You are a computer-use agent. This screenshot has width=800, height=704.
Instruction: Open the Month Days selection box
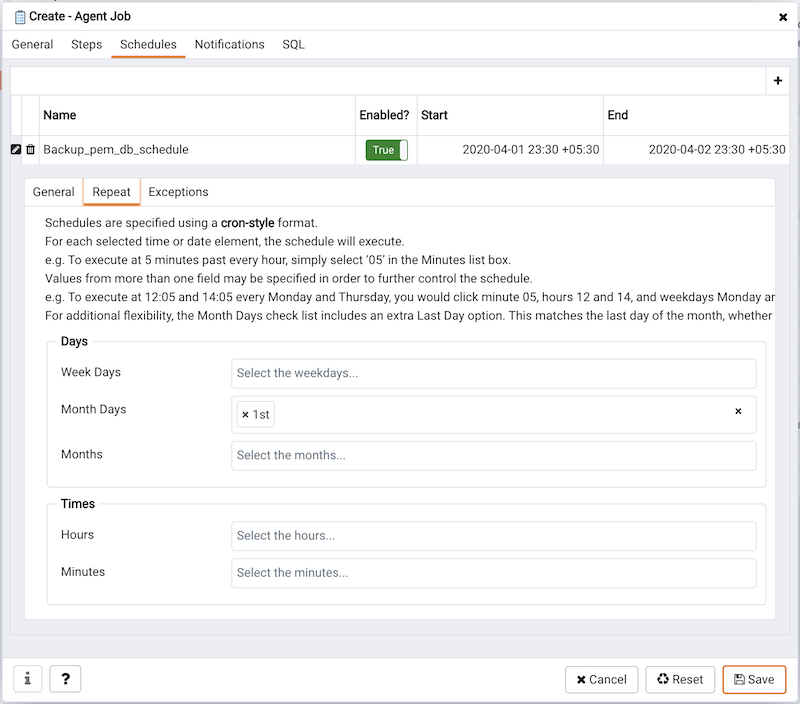pos(493,415)
